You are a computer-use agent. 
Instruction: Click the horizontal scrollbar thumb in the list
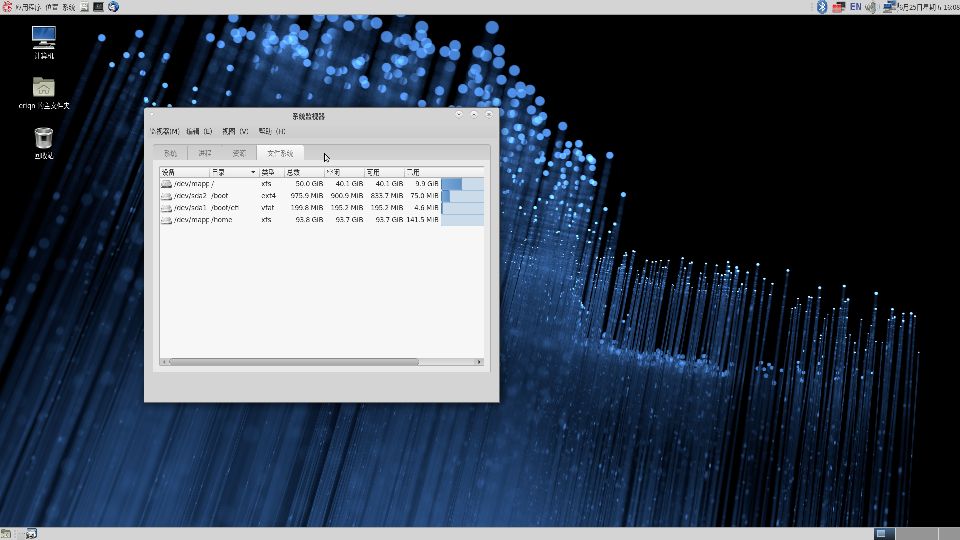[x=293, y=362]
